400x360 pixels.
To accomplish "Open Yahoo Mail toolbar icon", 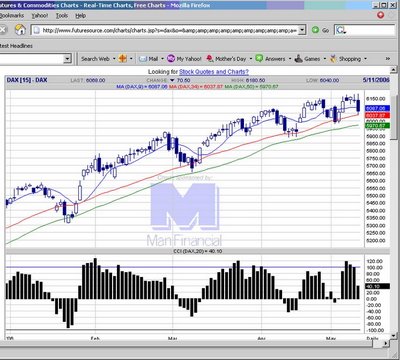I will coord(143,59).
